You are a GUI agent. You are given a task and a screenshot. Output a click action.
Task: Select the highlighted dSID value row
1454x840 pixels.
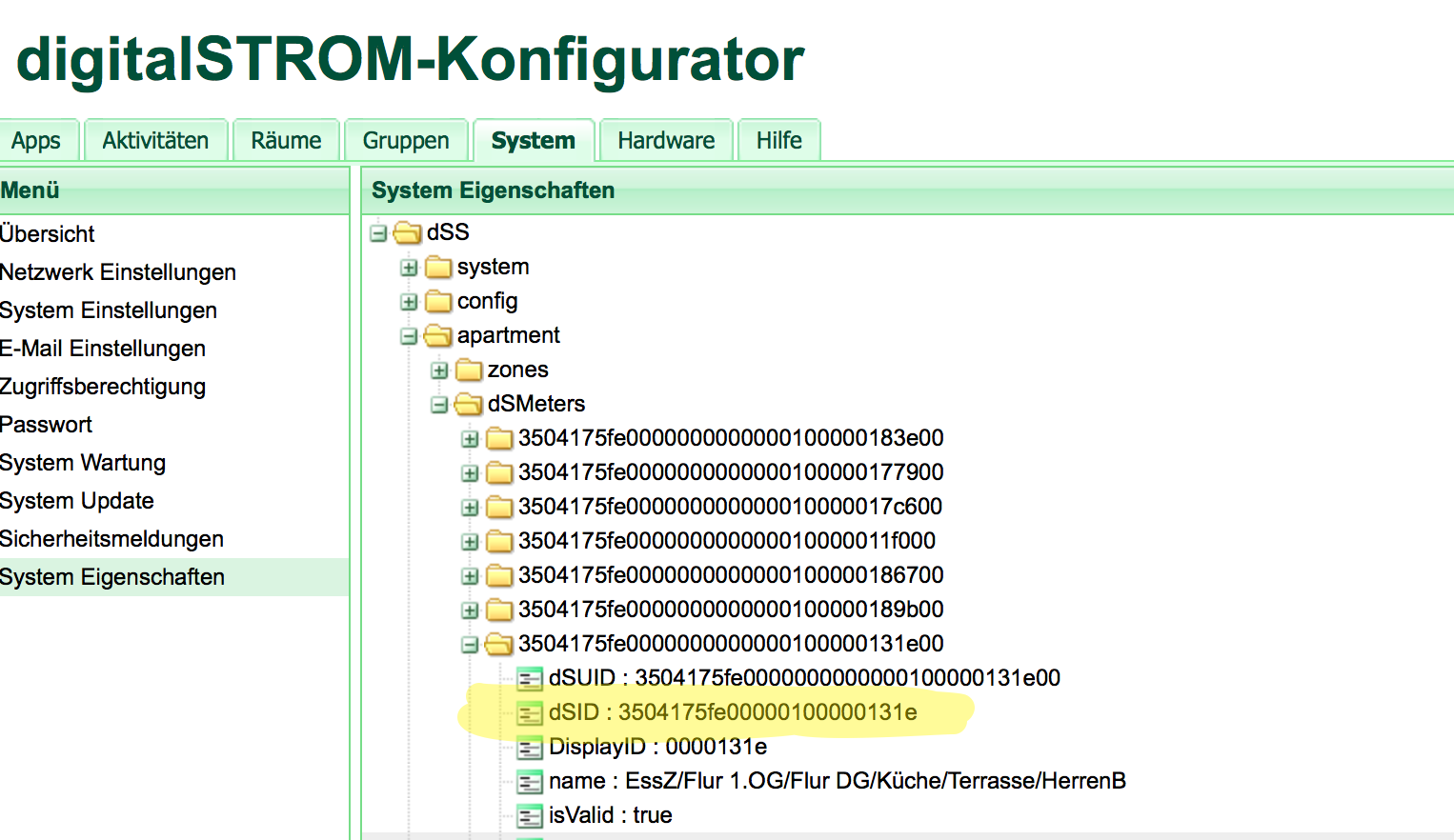point(733,712)
